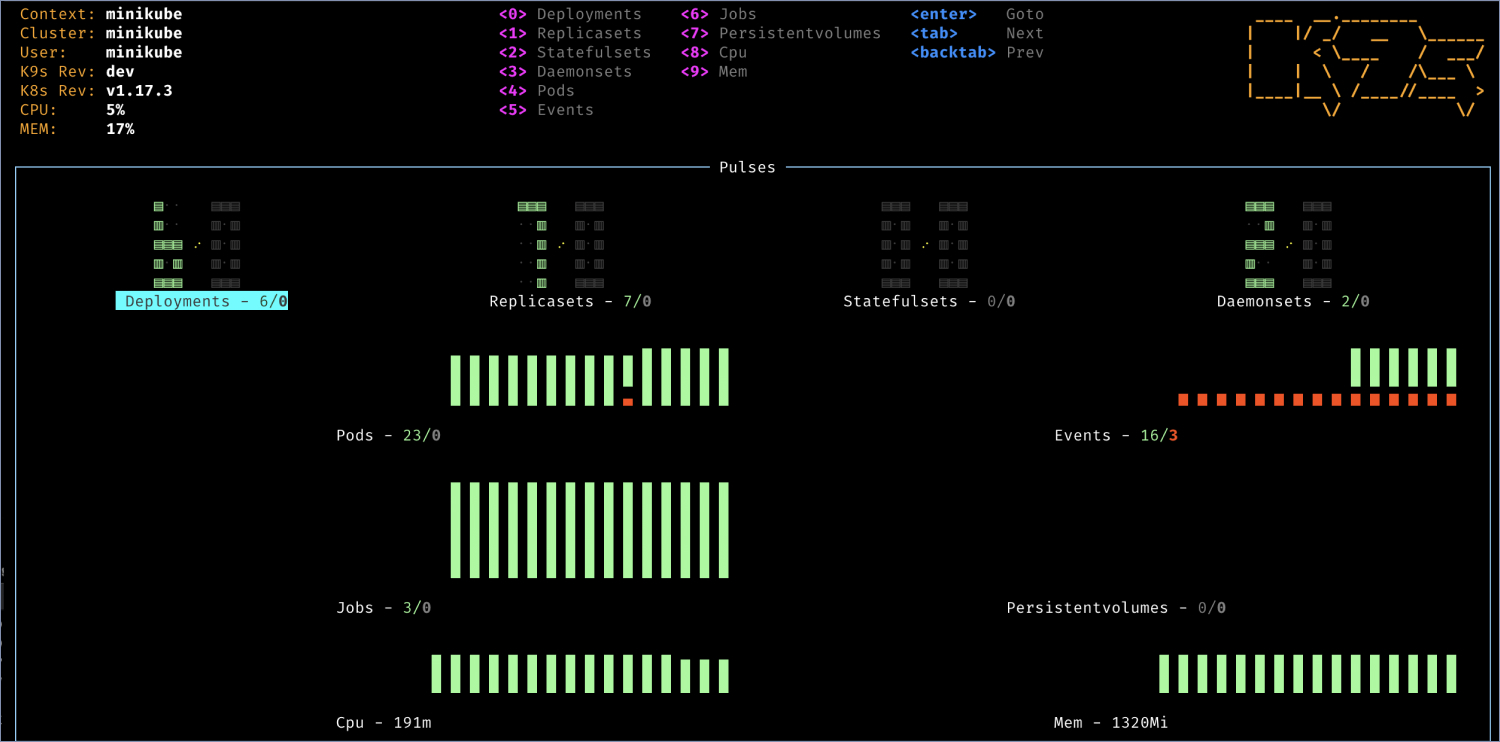
Task: Click the Context: minikube entry
Action: 101,14
